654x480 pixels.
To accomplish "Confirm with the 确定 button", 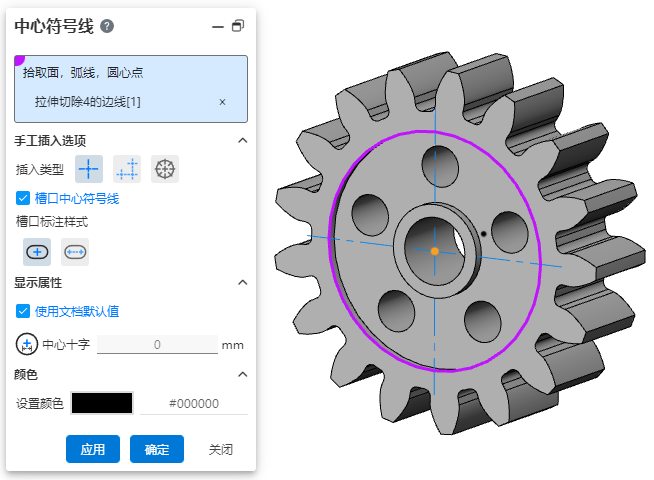I will coord(157,449).
